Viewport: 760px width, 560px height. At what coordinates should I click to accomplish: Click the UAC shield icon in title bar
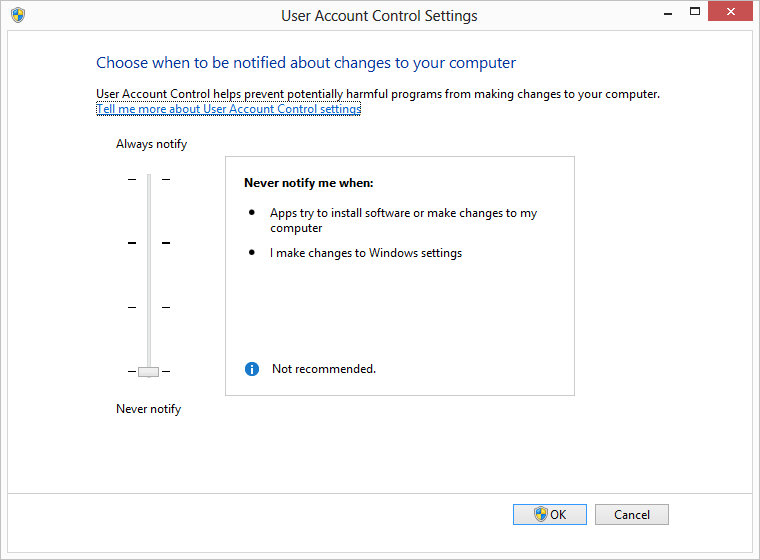point(18,16)
